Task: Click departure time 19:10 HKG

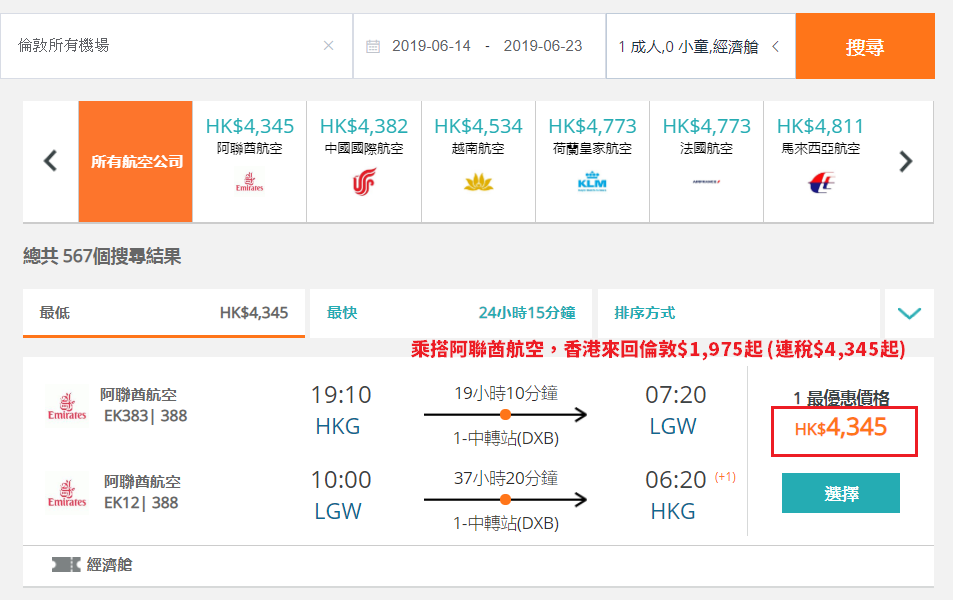Action: pos(340,410)
